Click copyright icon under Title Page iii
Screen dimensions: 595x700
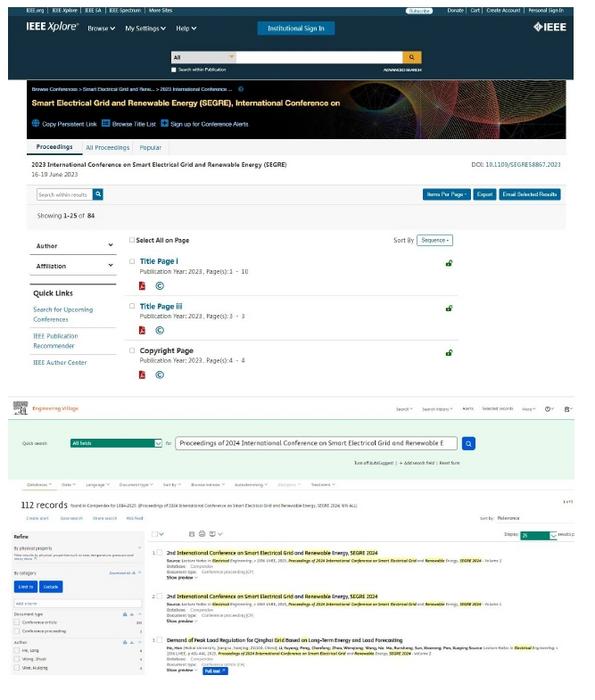(x=159, y=330)
